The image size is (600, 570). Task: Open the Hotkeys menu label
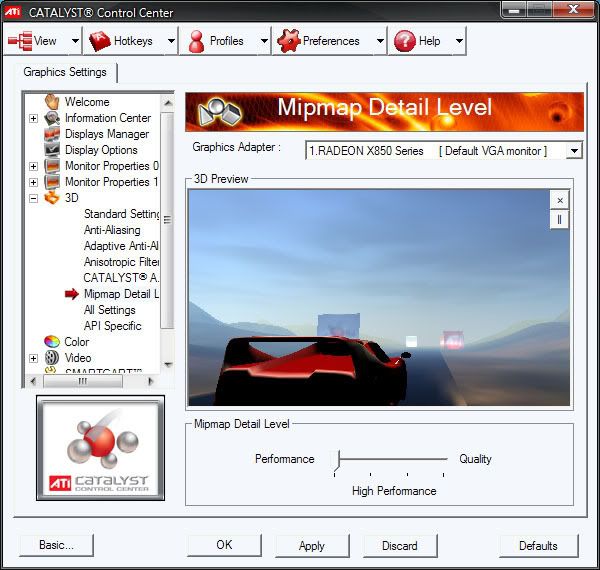click(133, 41)
